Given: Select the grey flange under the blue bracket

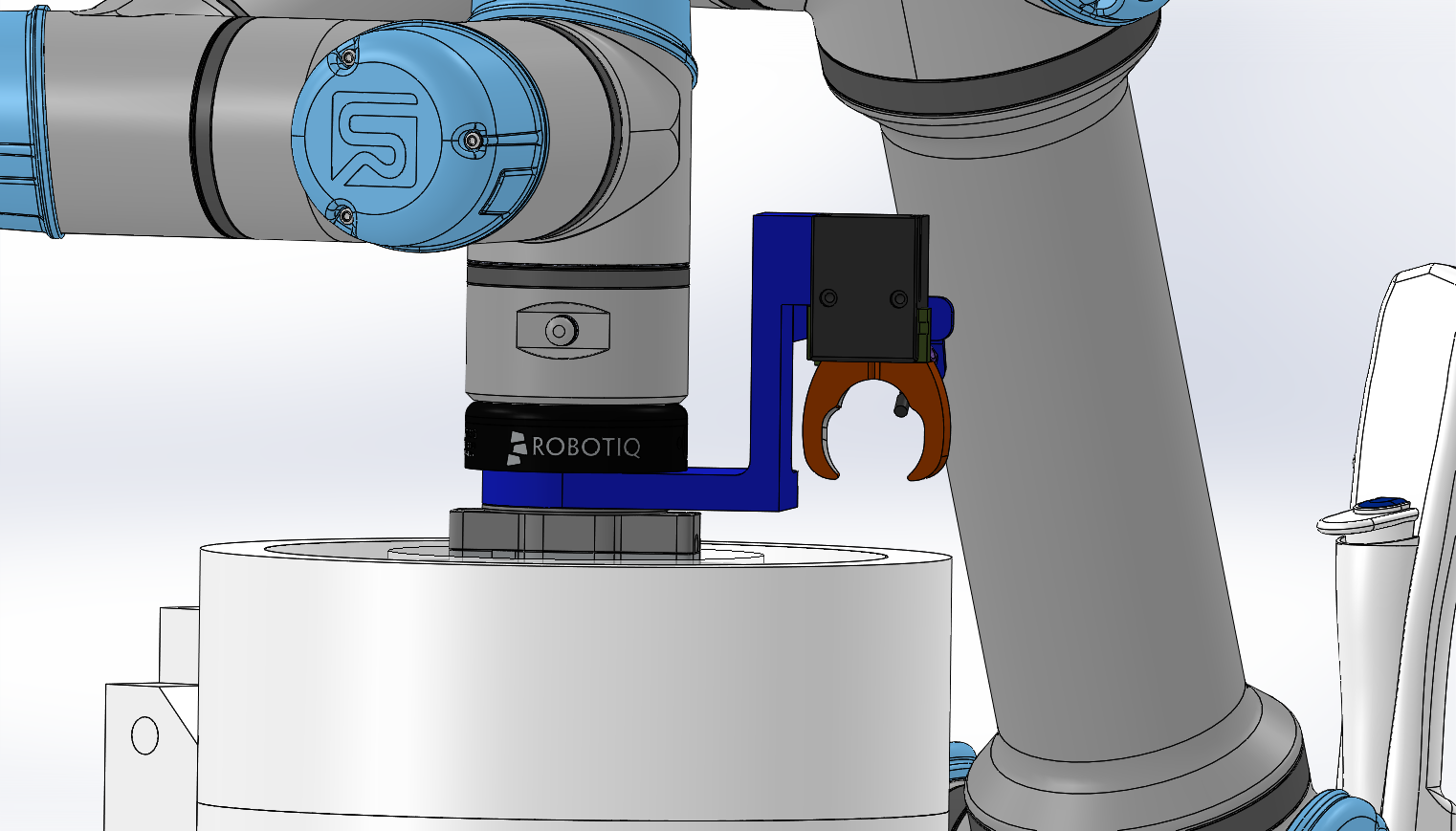Looking at the screenshot, I should [574, 534].
